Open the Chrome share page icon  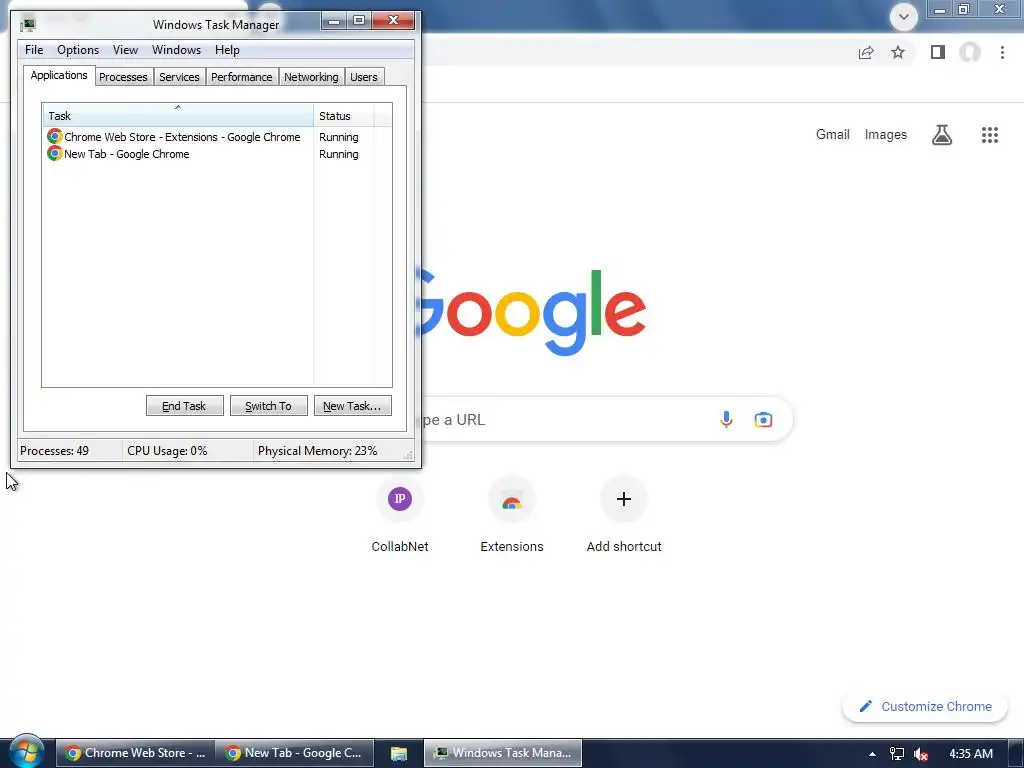(866, 52)
